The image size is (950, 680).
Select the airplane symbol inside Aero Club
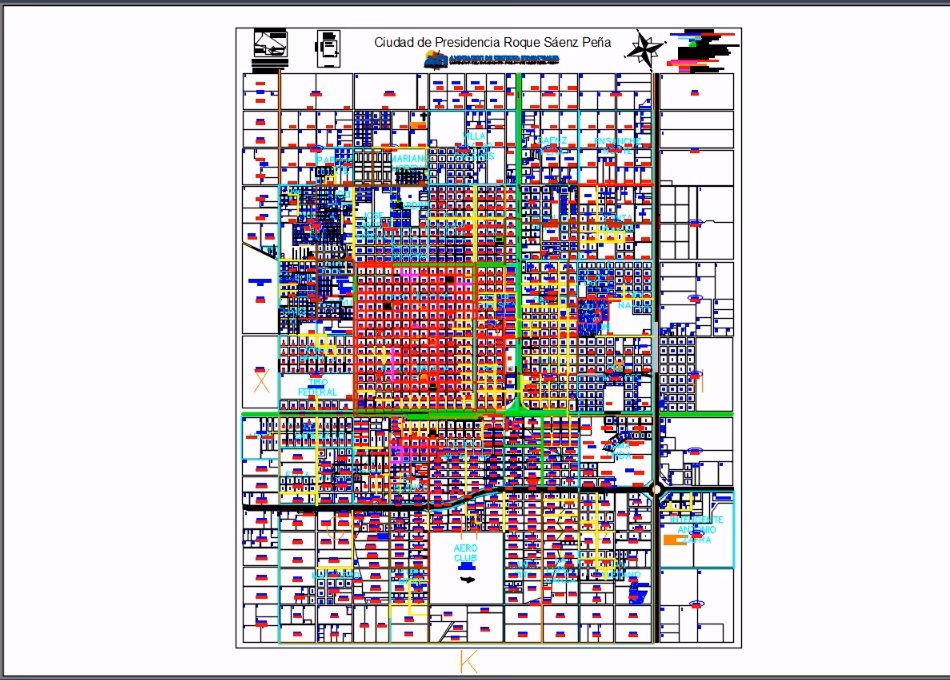coord(466,579)
